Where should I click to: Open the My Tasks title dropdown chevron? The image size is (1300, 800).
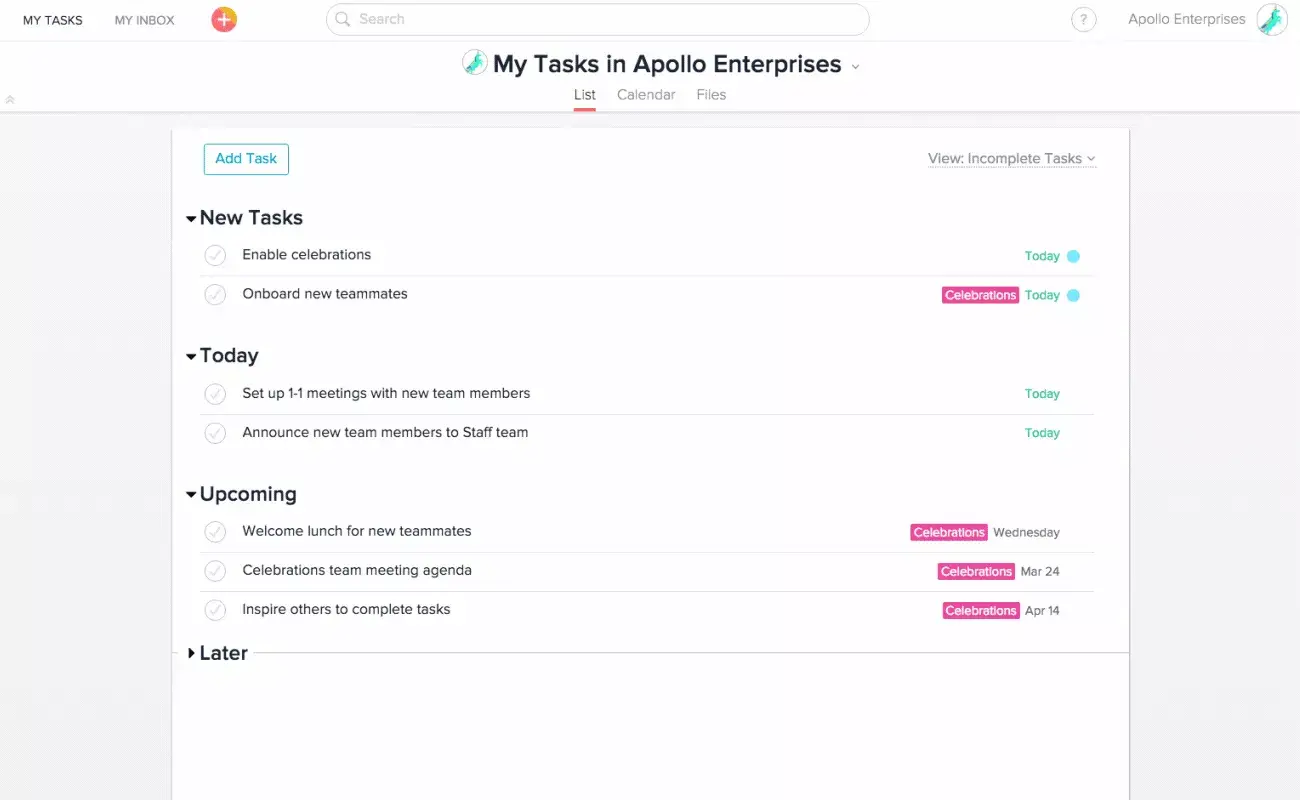(x=855, y=65)
